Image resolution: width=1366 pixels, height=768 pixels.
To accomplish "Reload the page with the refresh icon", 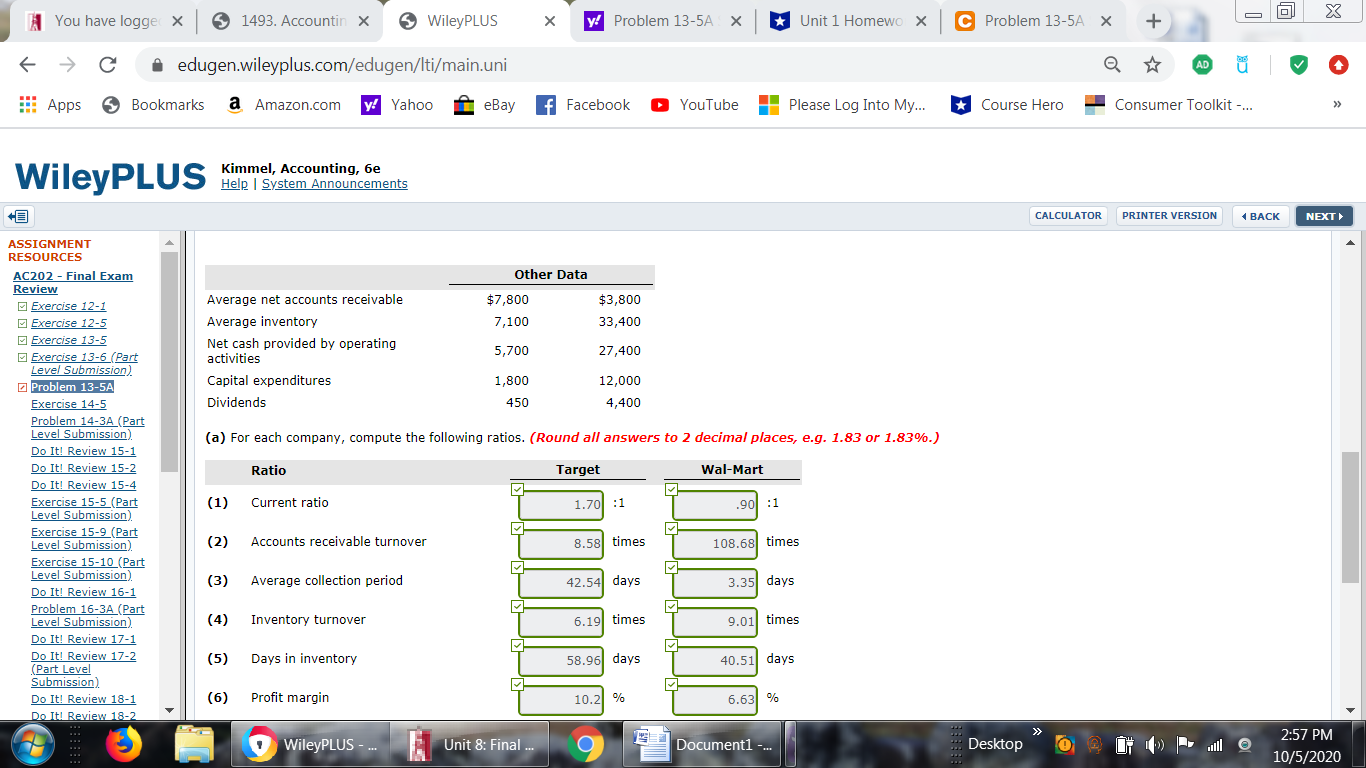I will [107, 65].
